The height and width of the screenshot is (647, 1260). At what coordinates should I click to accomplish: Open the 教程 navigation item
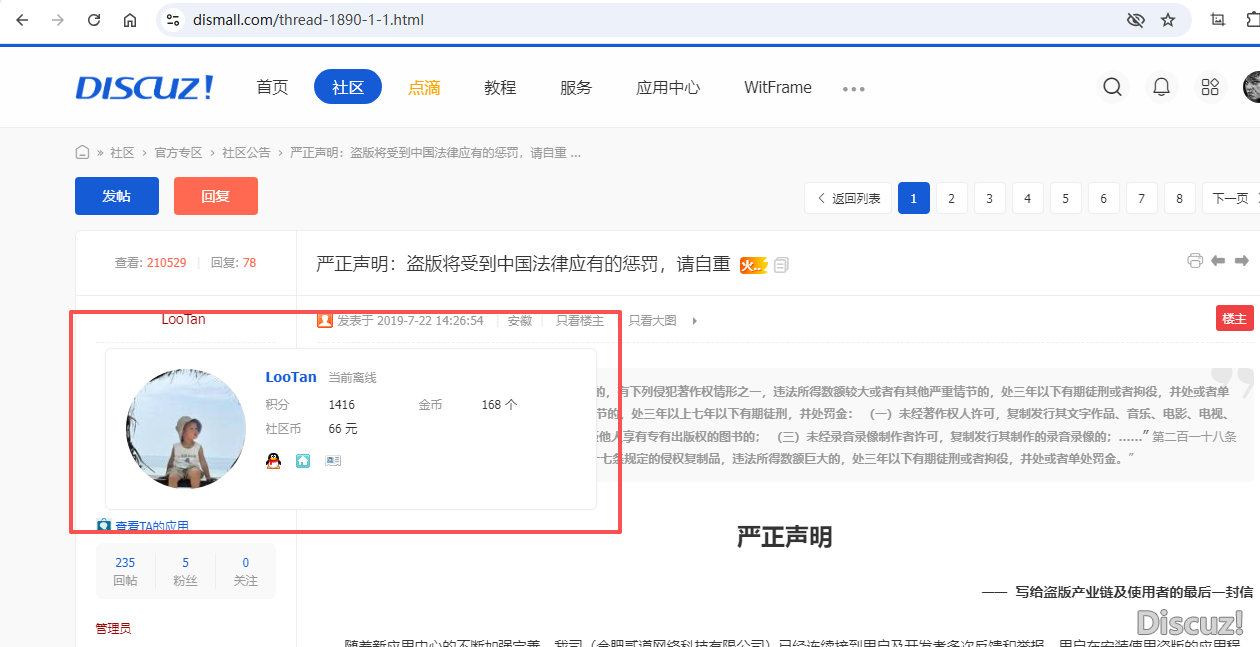[x=500, y=87]
